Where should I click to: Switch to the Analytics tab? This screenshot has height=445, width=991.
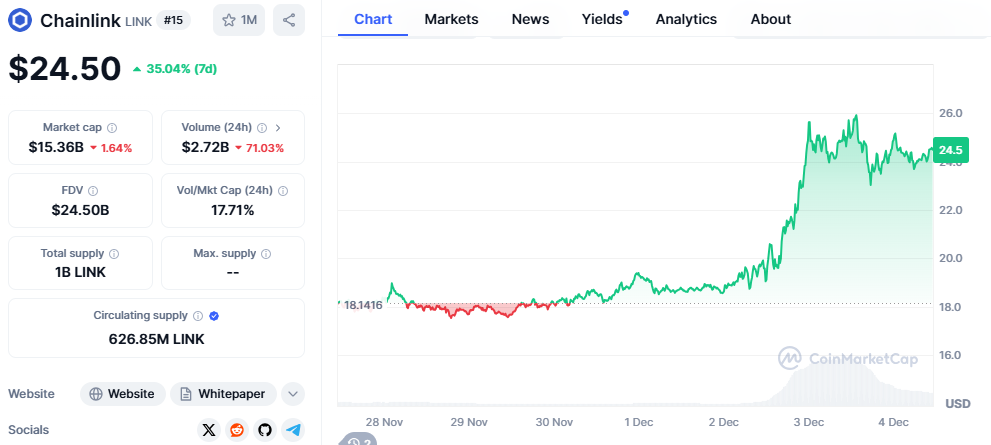pos(686,20)
